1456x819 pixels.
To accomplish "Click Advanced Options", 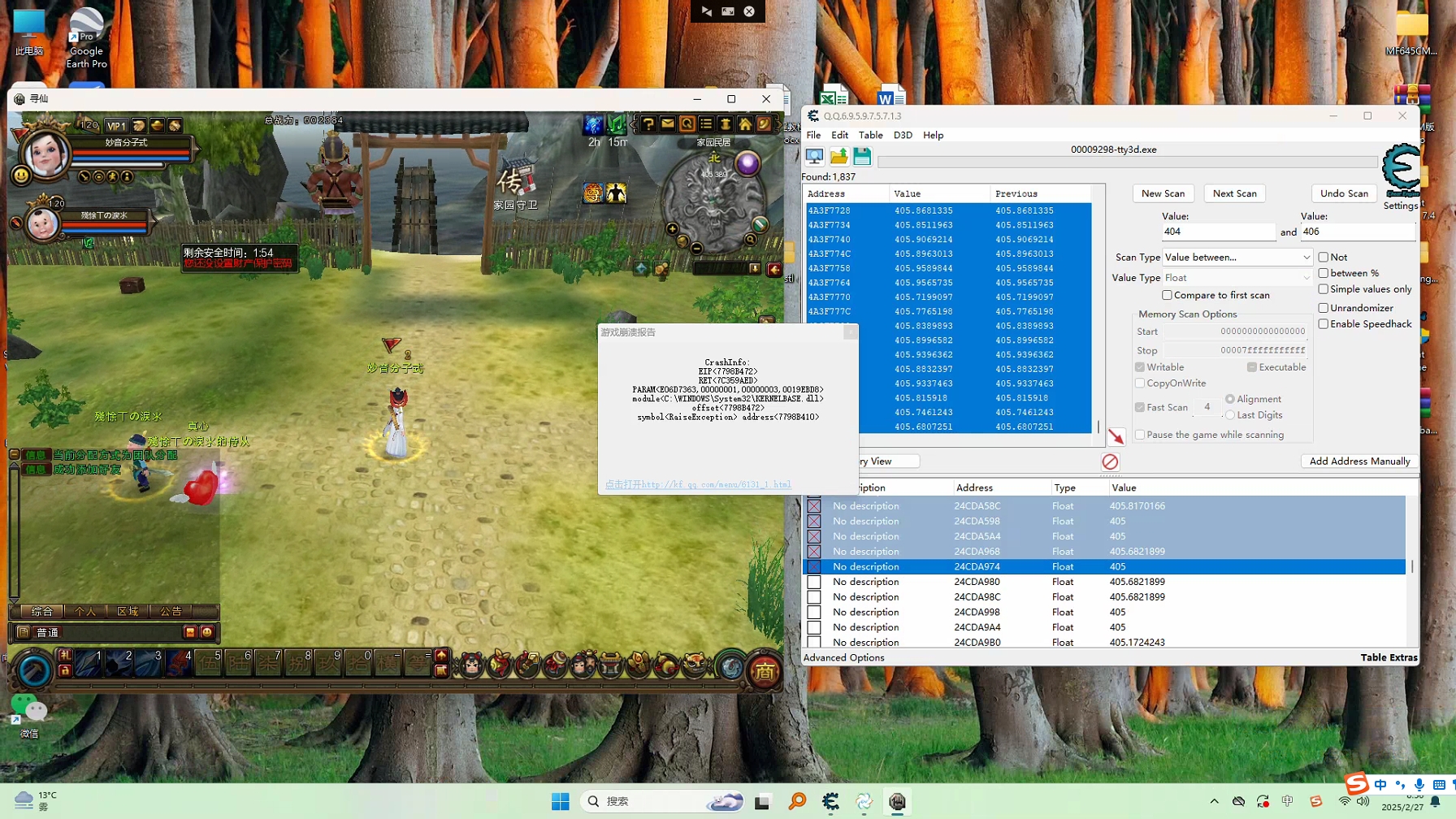I will pyautogui.click(x=843, y=657).
